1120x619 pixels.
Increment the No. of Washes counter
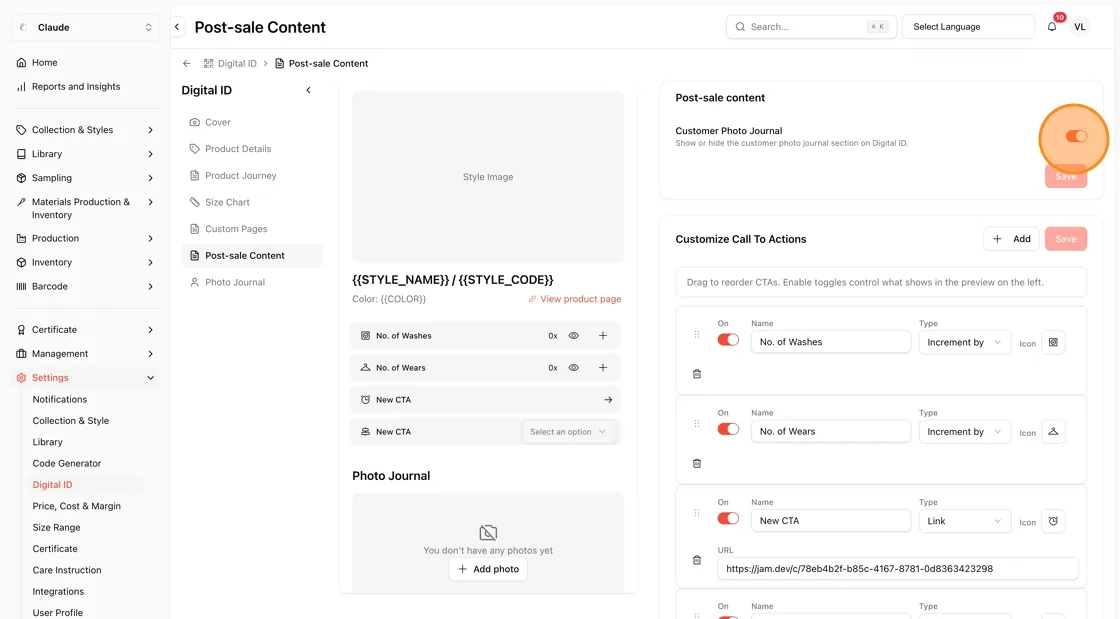[603, 336]
